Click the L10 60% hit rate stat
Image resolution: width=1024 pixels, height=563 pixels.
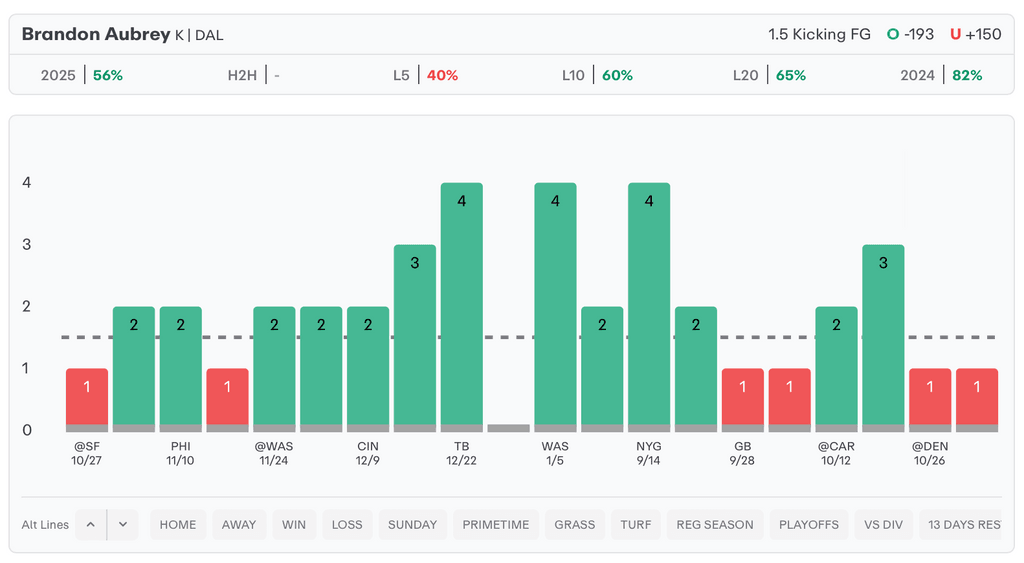tap(597, 75)
